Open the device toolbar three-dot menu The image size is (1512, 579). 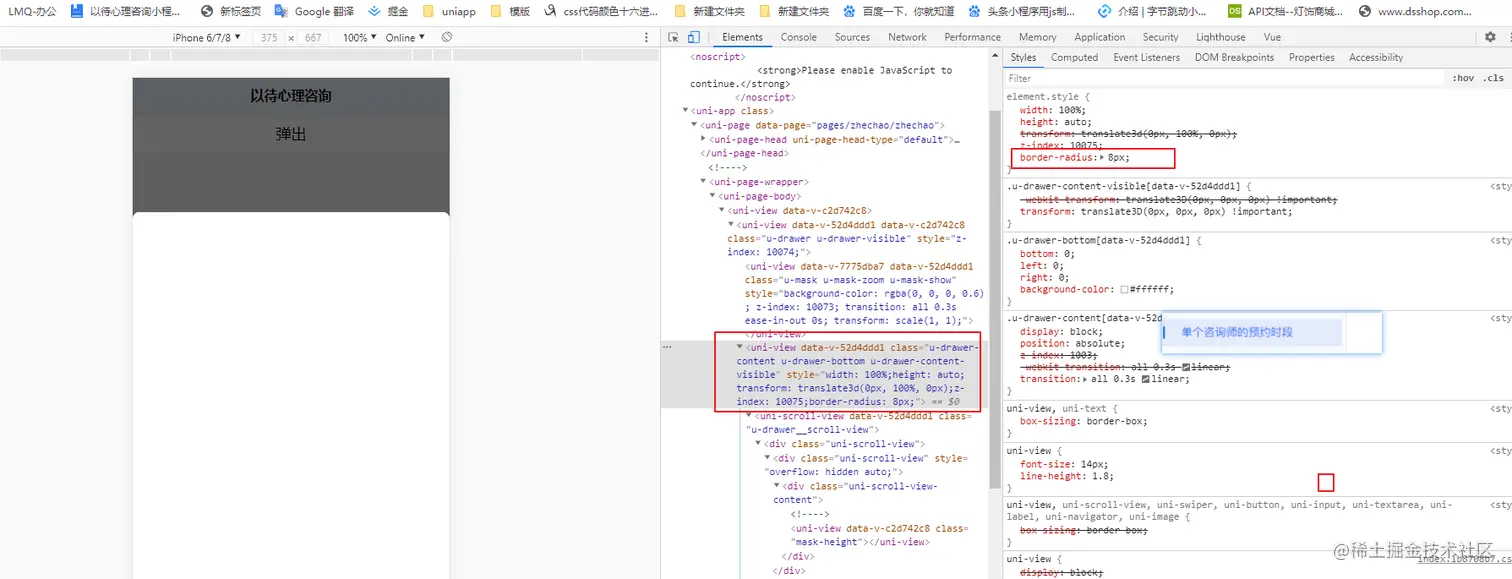click(x=647, y=37)
